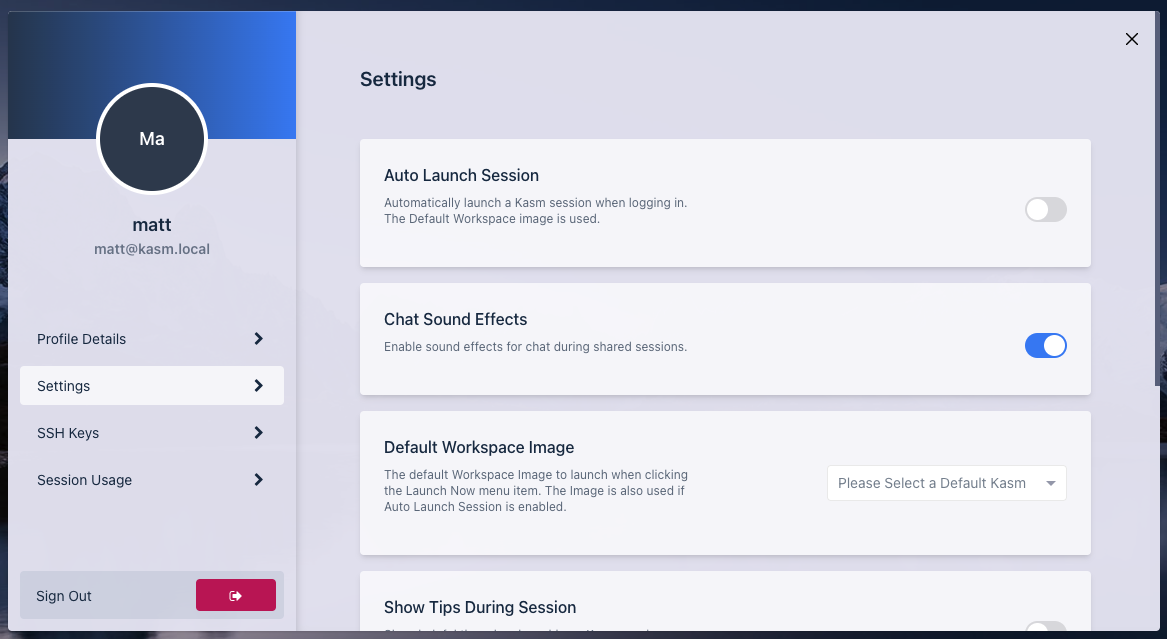The width and height of the screenshot is (1167, 639).
Task: Click the matt@kasm.local email text
Action: click(x=152, y=249)
